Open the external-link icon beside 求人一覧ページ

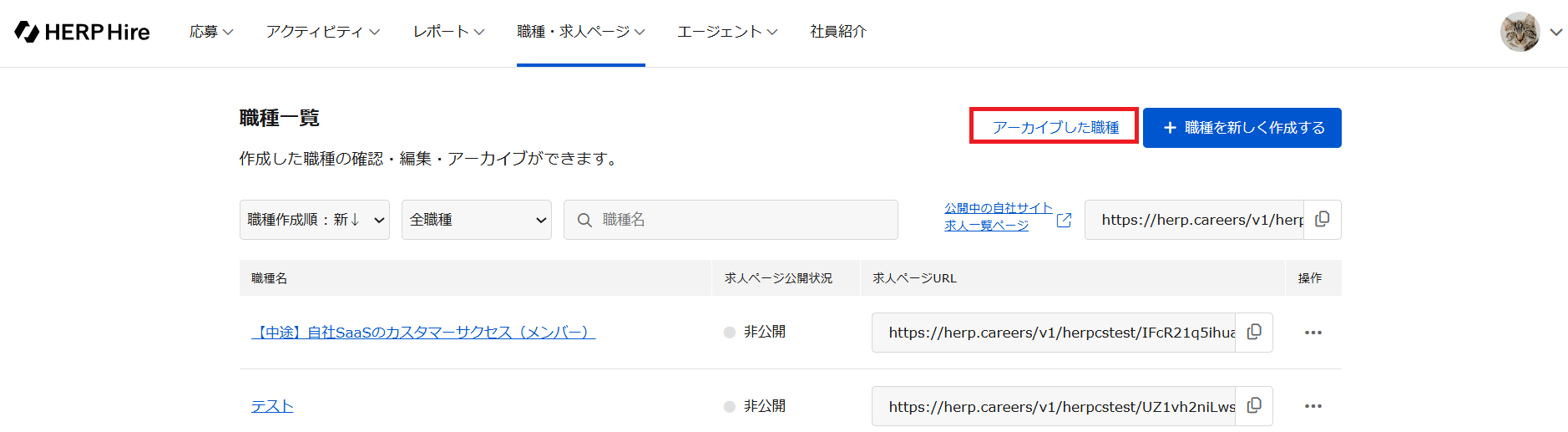point(1064,220)
